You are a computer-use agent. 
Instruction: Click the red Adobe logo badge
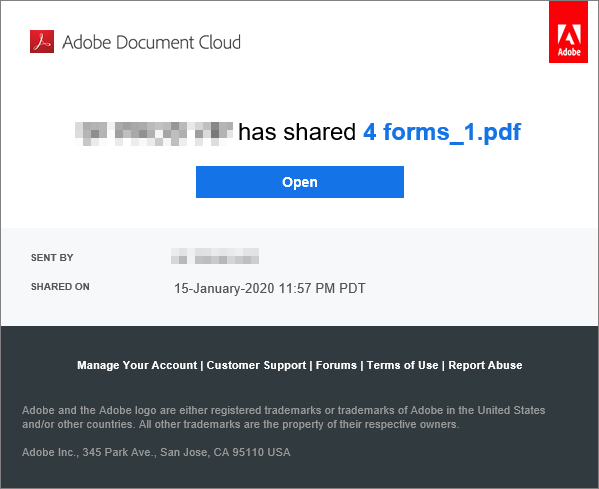pos(568,32)
